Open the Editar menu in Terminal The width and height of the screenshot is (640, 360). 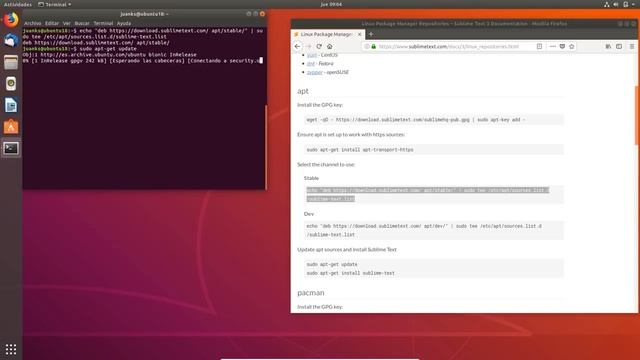click(52, 23)
